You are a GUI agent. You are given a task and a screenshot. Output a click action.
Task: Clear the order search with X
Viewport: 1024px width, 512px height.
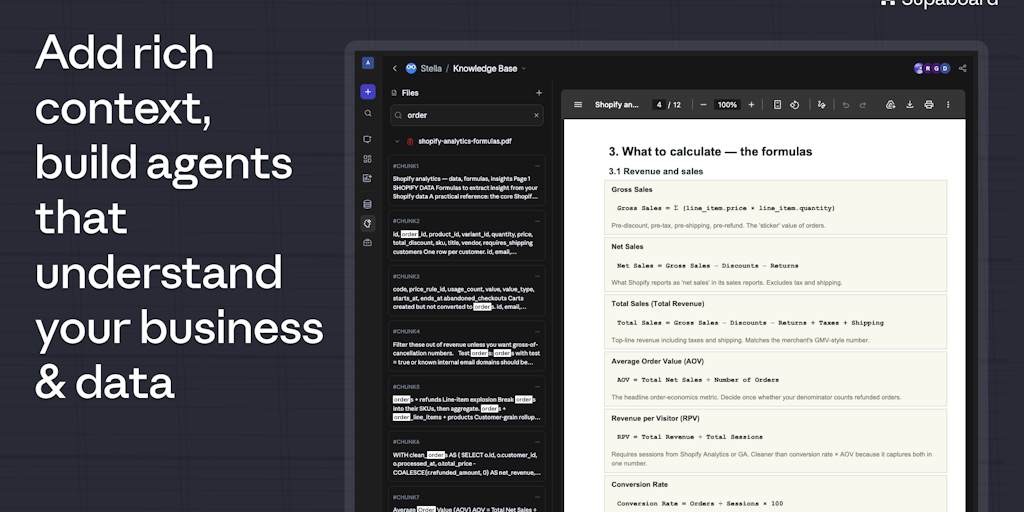[x=536, y=115]
